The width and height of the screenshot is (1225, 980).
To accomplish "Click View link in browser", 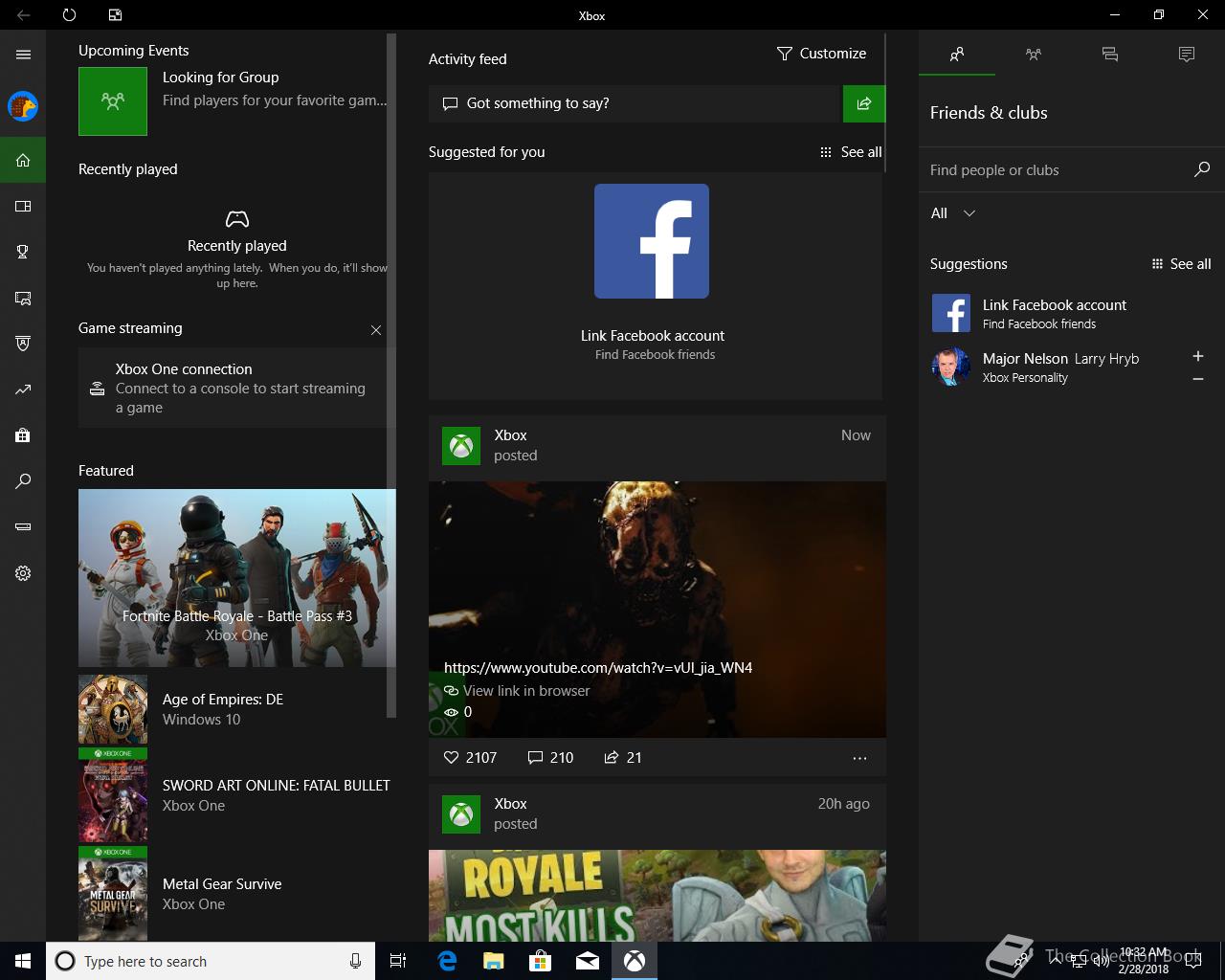I will (x=517, y=691).
